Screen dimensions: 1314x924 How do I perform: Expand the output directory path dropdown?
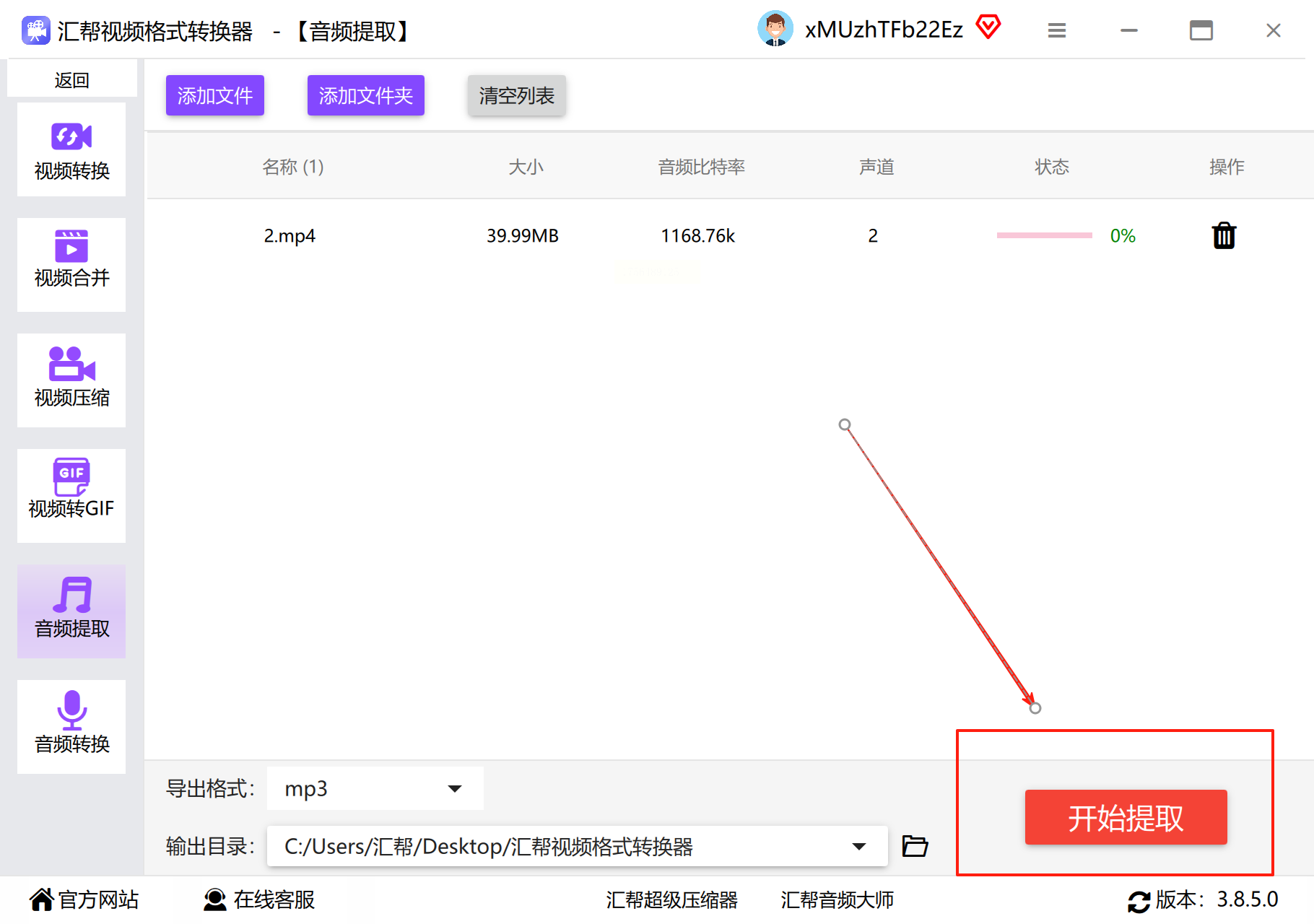pyautogui.click(x=578, y=846)
